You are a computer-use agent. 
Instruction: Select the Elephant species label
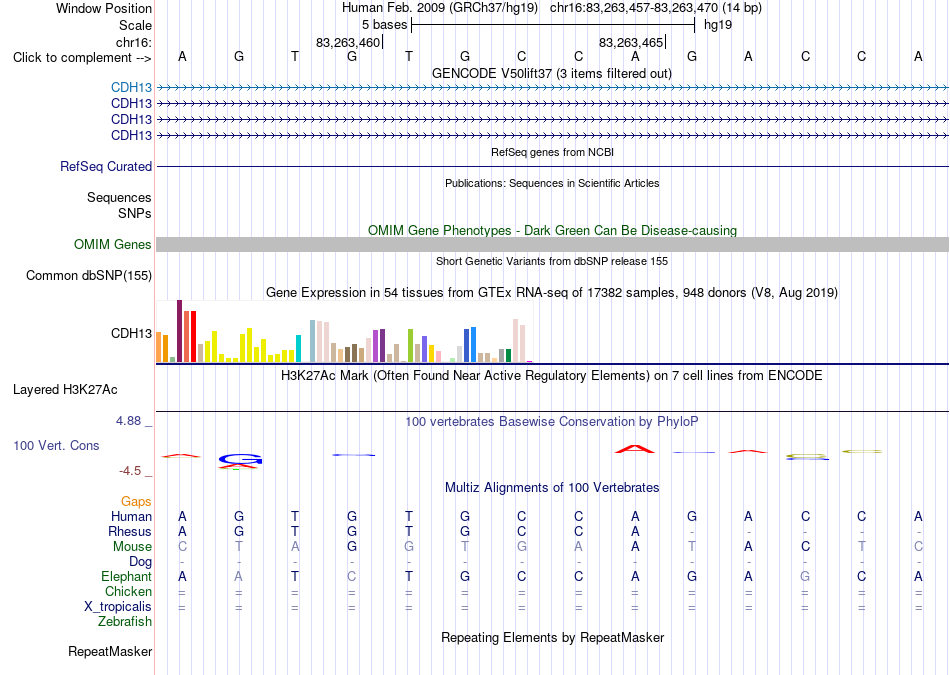coord(126,577)
